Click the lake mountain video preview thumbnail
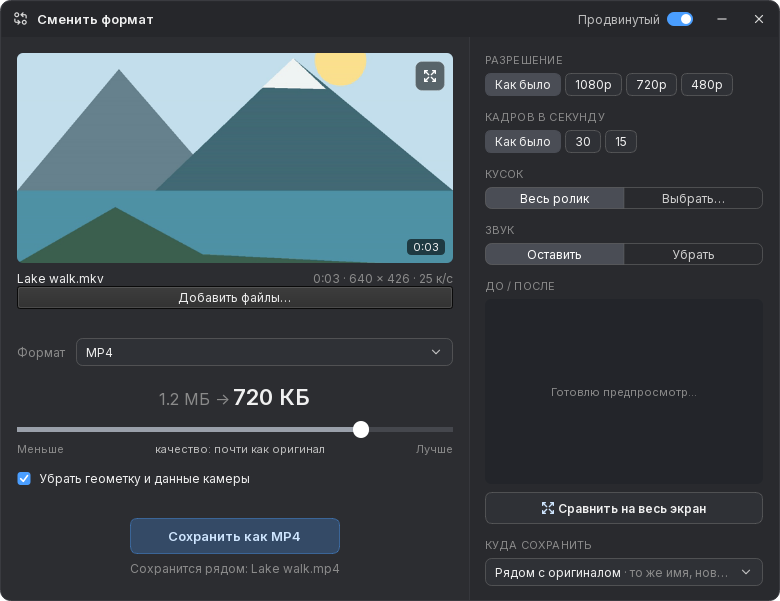 coord(235,158)
